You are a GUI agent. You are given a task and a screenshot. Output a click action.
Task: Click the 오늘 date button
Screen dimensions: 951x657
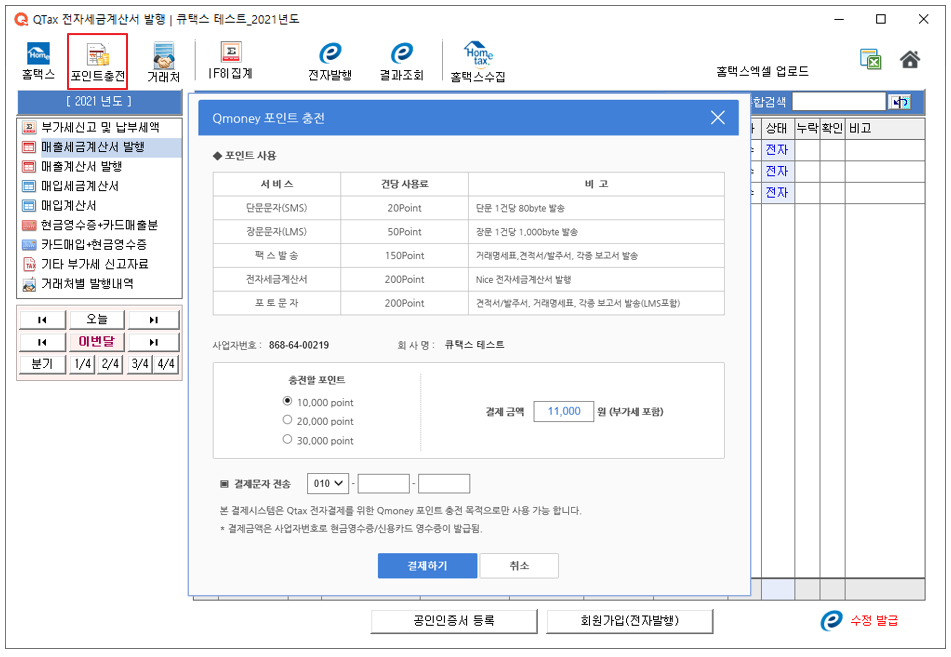click(96, 320)
